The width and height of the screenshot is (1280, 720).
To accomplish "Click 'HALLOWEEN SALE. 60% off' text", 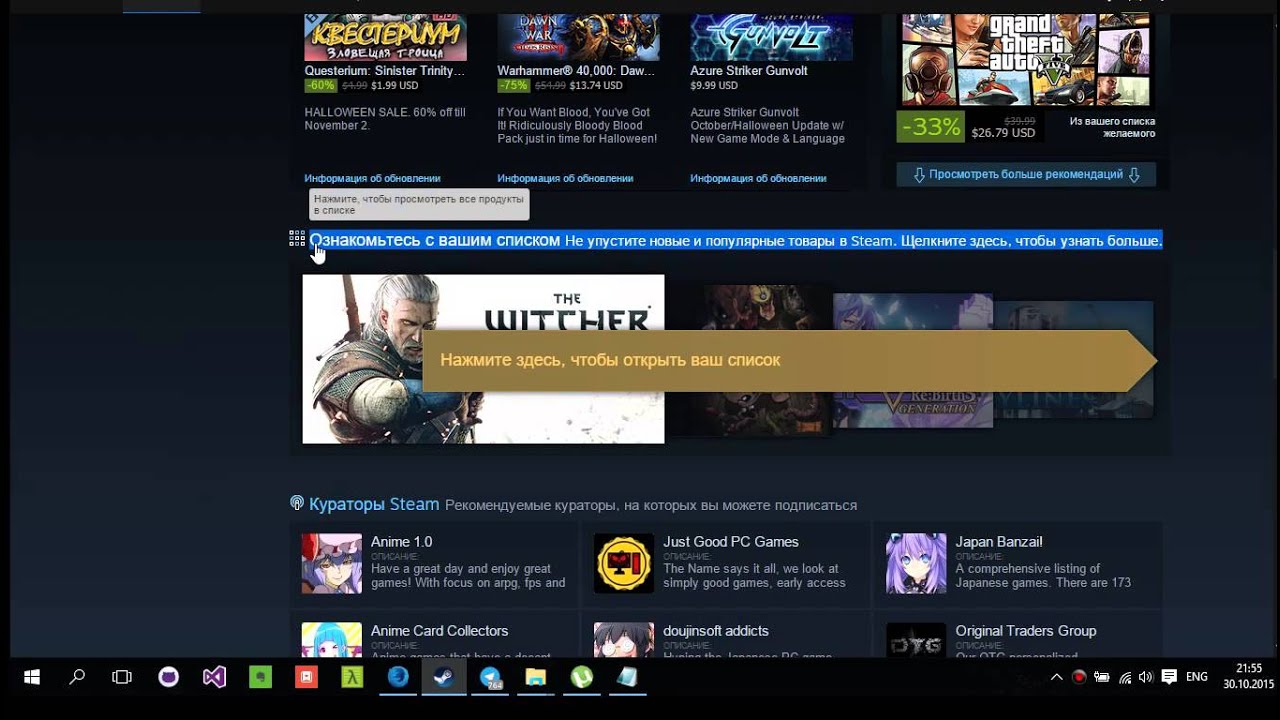I will [384, 119].
